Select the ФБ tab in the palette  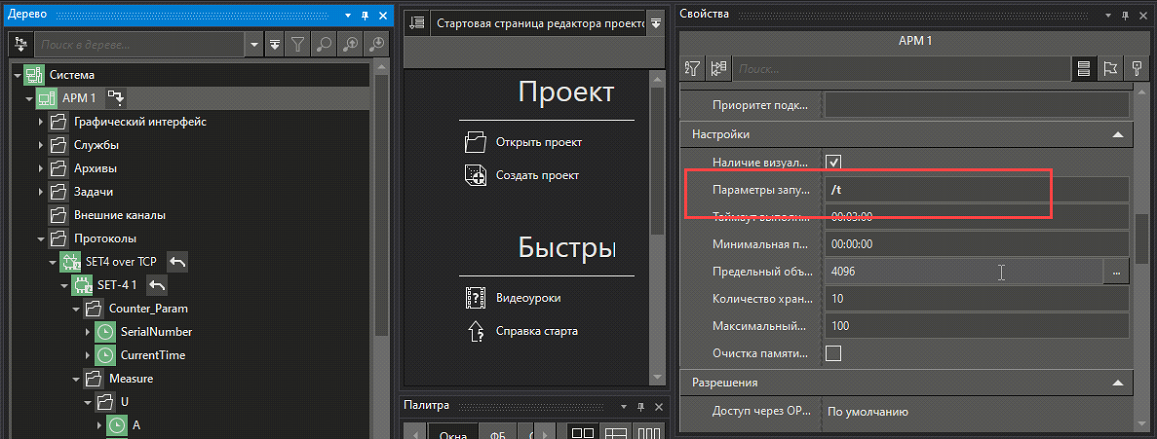[x=497, y=434]
